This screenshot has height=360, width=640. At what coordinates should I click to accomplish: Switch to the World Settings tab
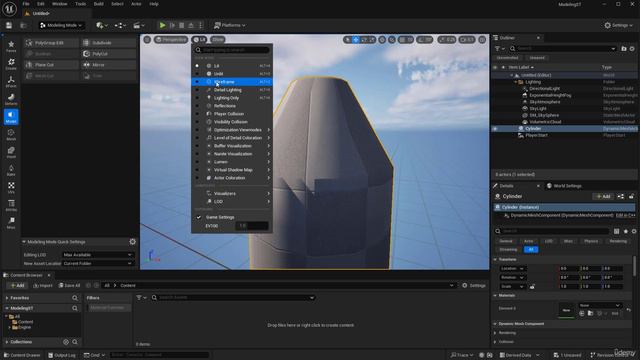point(564,186)
